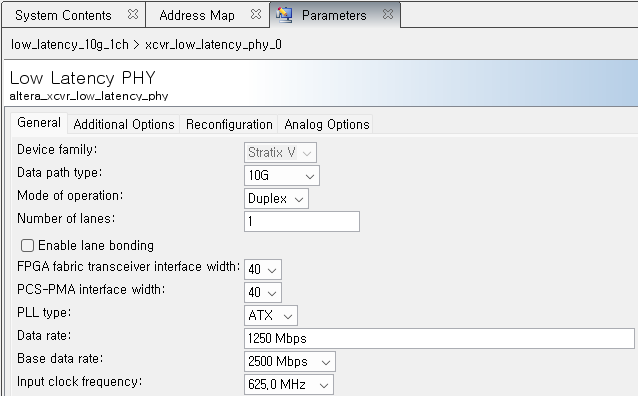Click xcvr_low_latency_phy_0 in the breadcrumb
638x396 pixels.
click(213, 44)
